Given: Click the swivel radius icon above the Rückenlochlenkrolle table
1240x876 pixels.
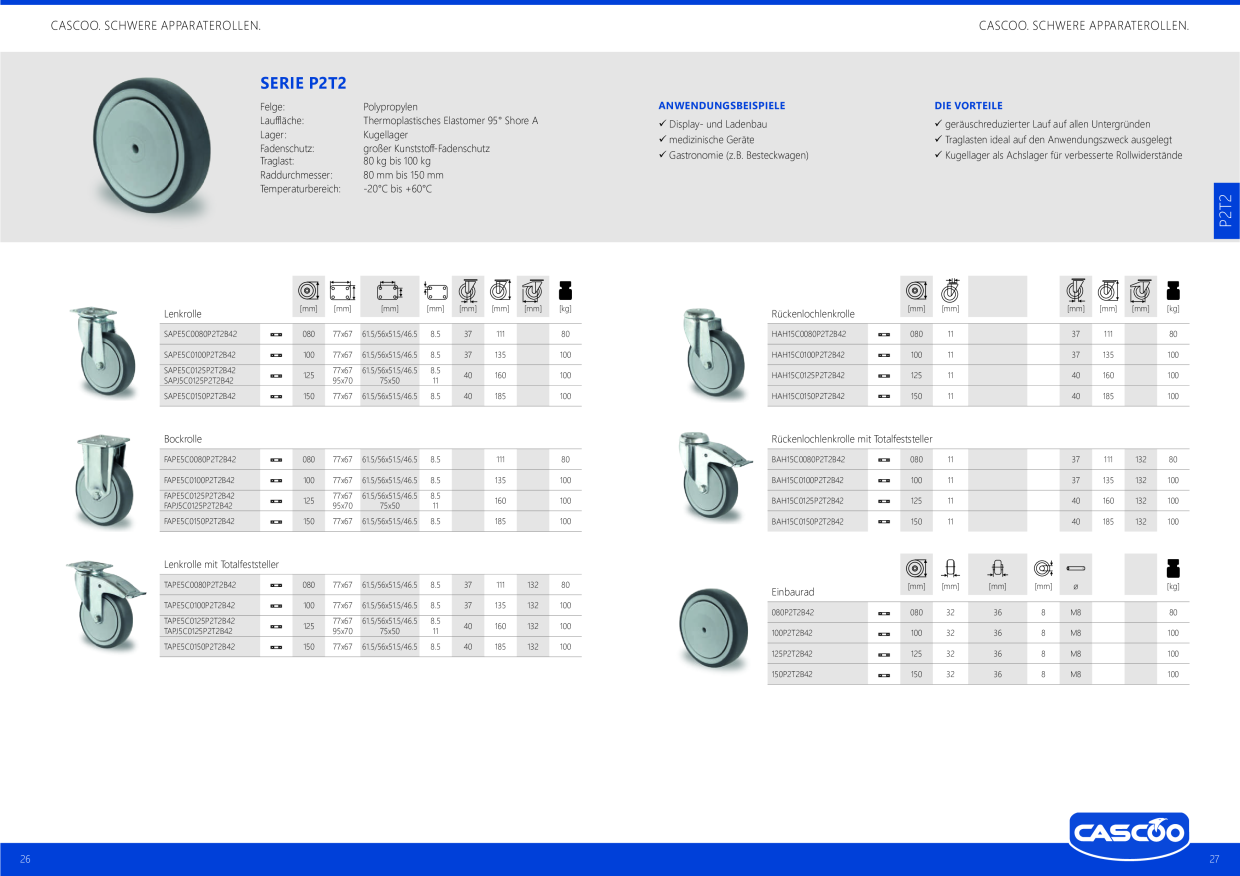Looking at the screenshot, I should pyautogui.click(x=1140, y=290).
